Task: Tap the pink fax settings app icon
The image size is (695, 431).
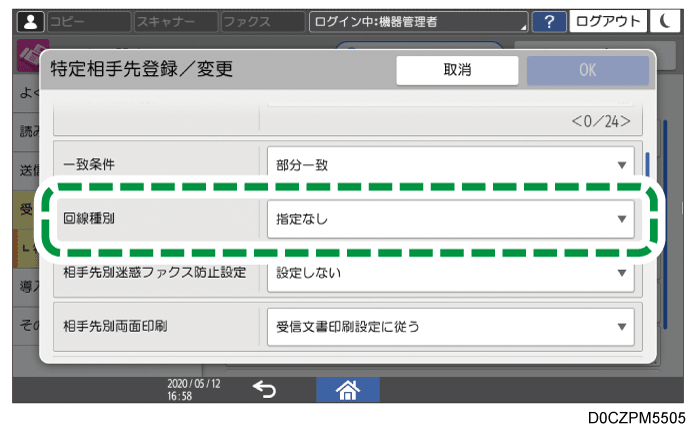Action: 31,53
